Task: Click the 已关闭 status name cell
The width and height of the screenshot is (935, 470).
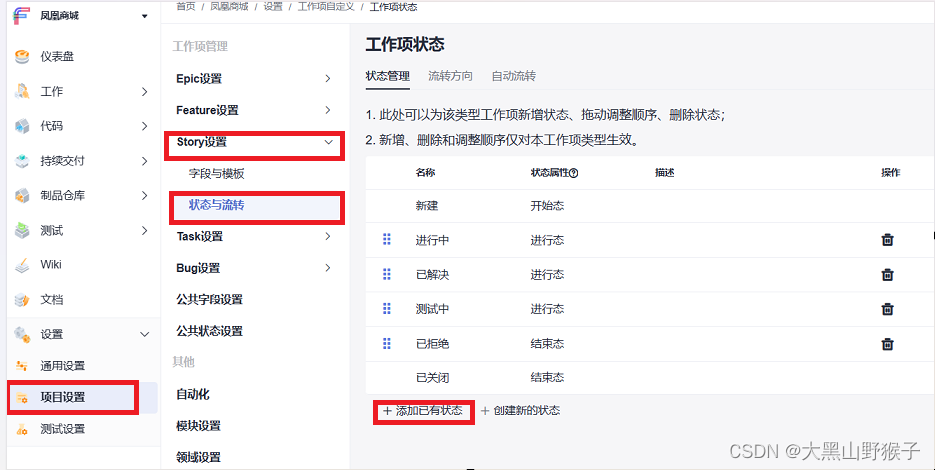Action: tap(432, 378)
